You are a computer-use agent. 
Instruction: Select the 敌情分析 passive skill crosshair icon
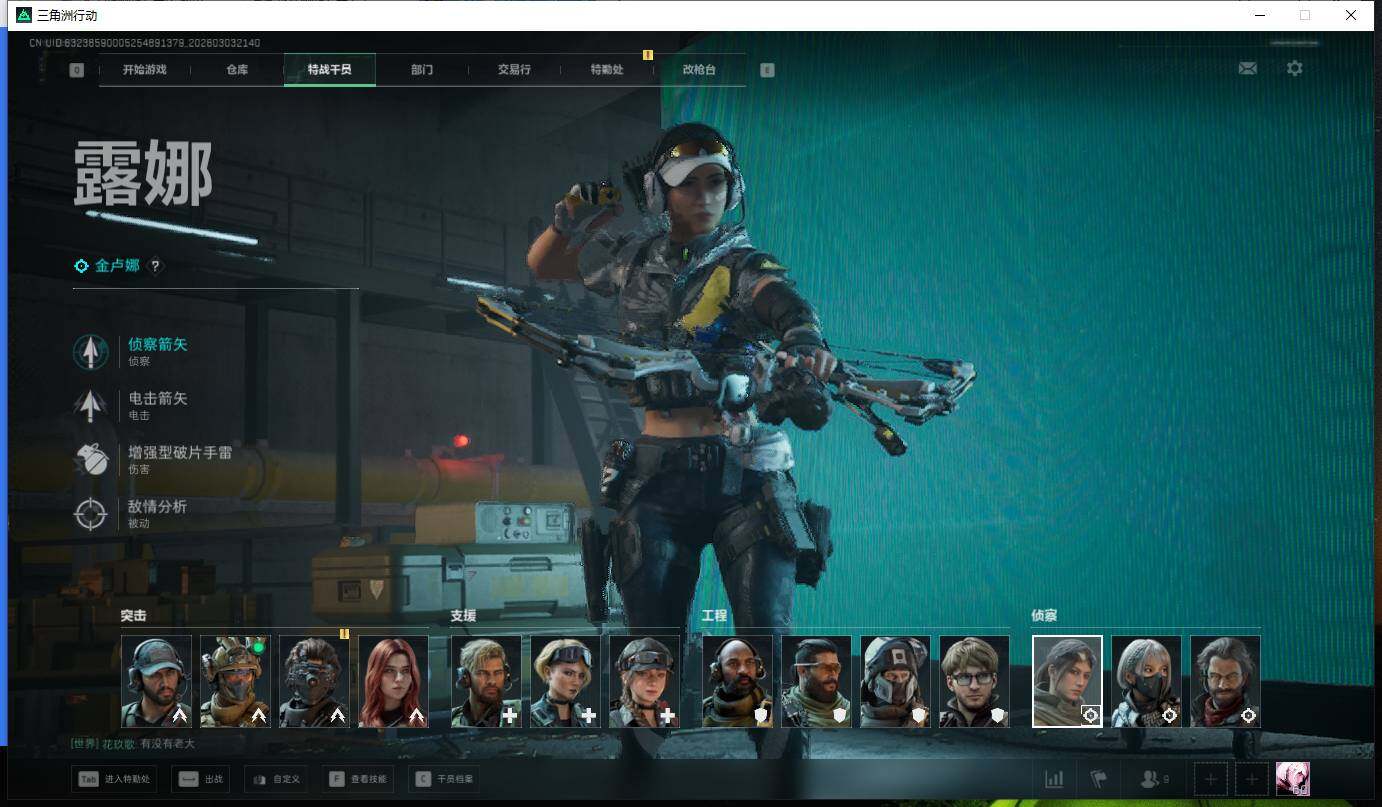[91, 513]
